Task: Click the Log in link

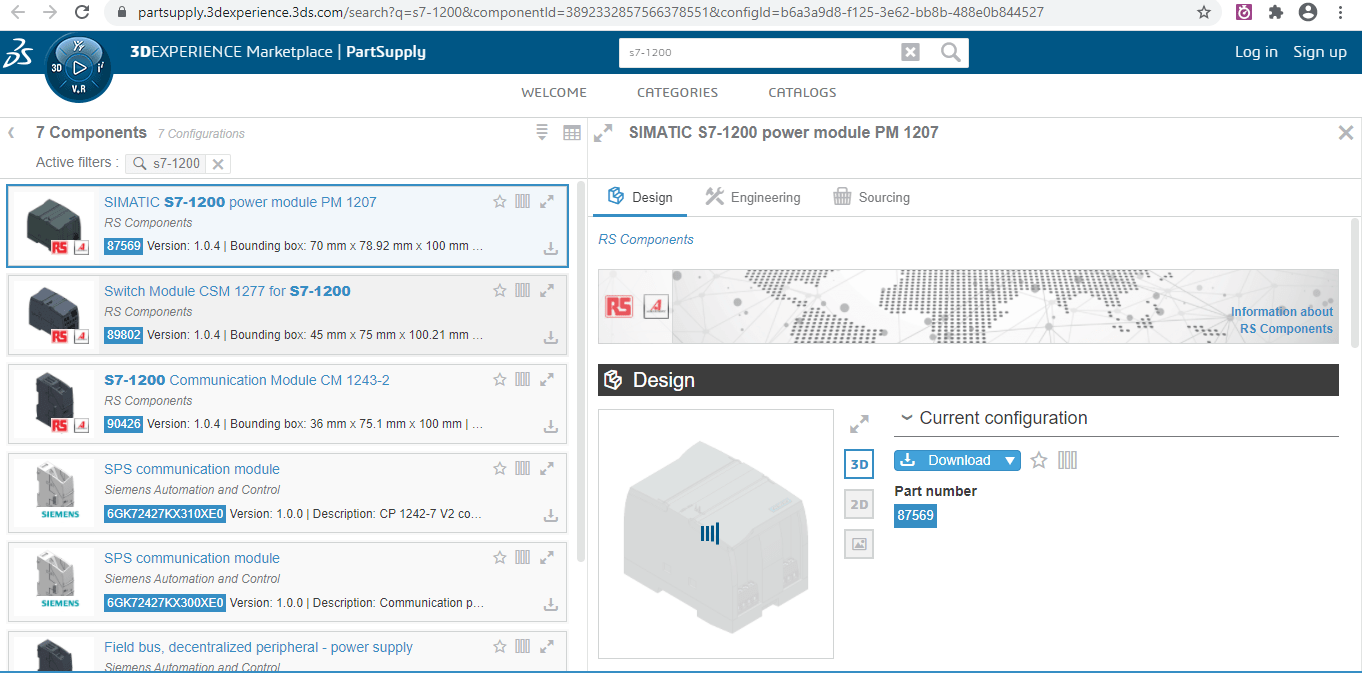Action: click(x=1256, y=52)
